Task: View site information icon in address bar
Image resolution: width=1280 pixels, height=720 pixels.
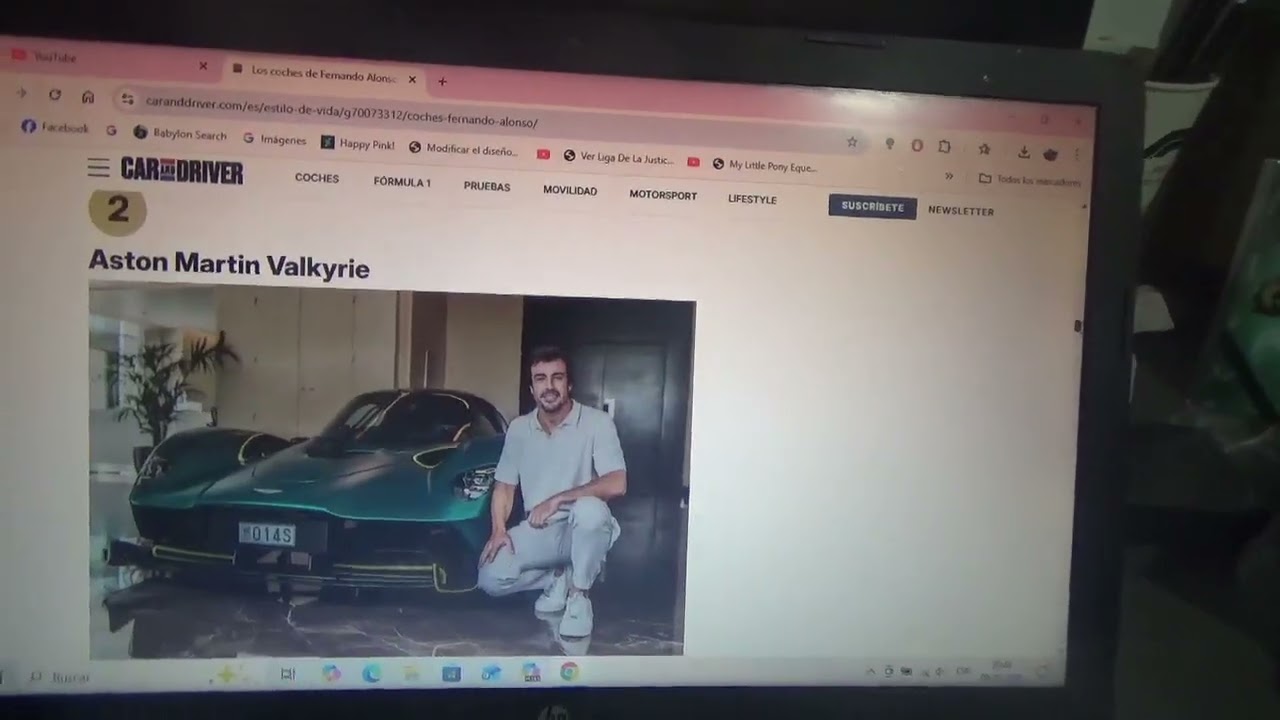Action: 127,99
